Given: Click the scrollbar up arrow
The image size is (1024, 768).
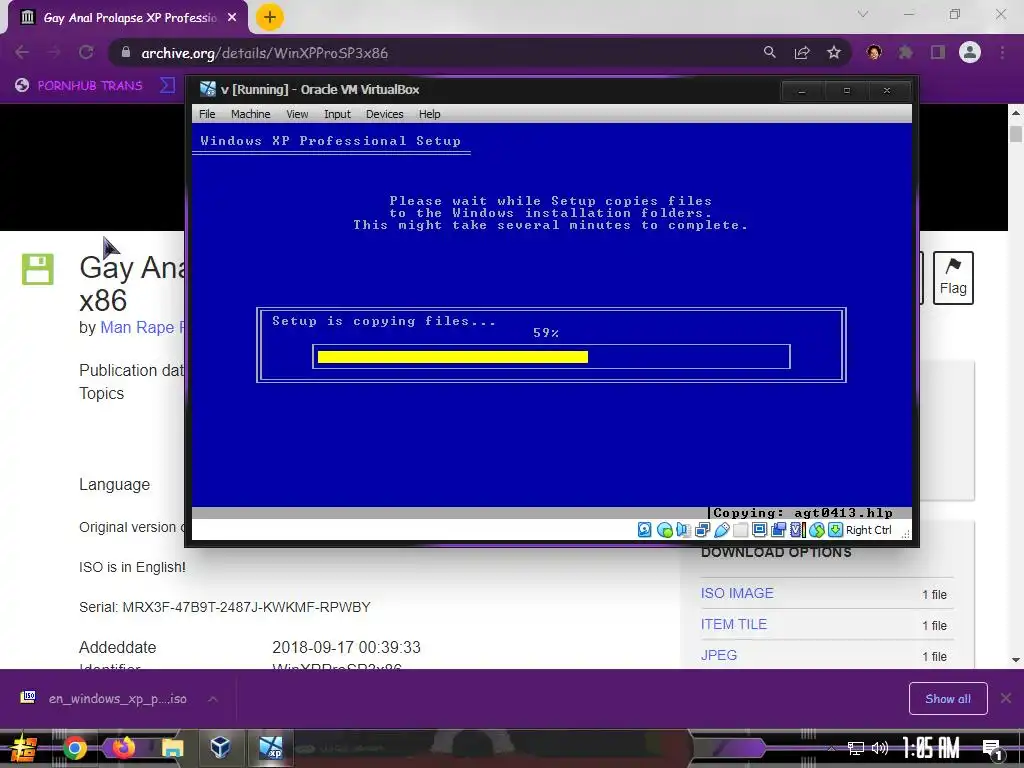Looking at the screenshot, I should pos(1016,113).
